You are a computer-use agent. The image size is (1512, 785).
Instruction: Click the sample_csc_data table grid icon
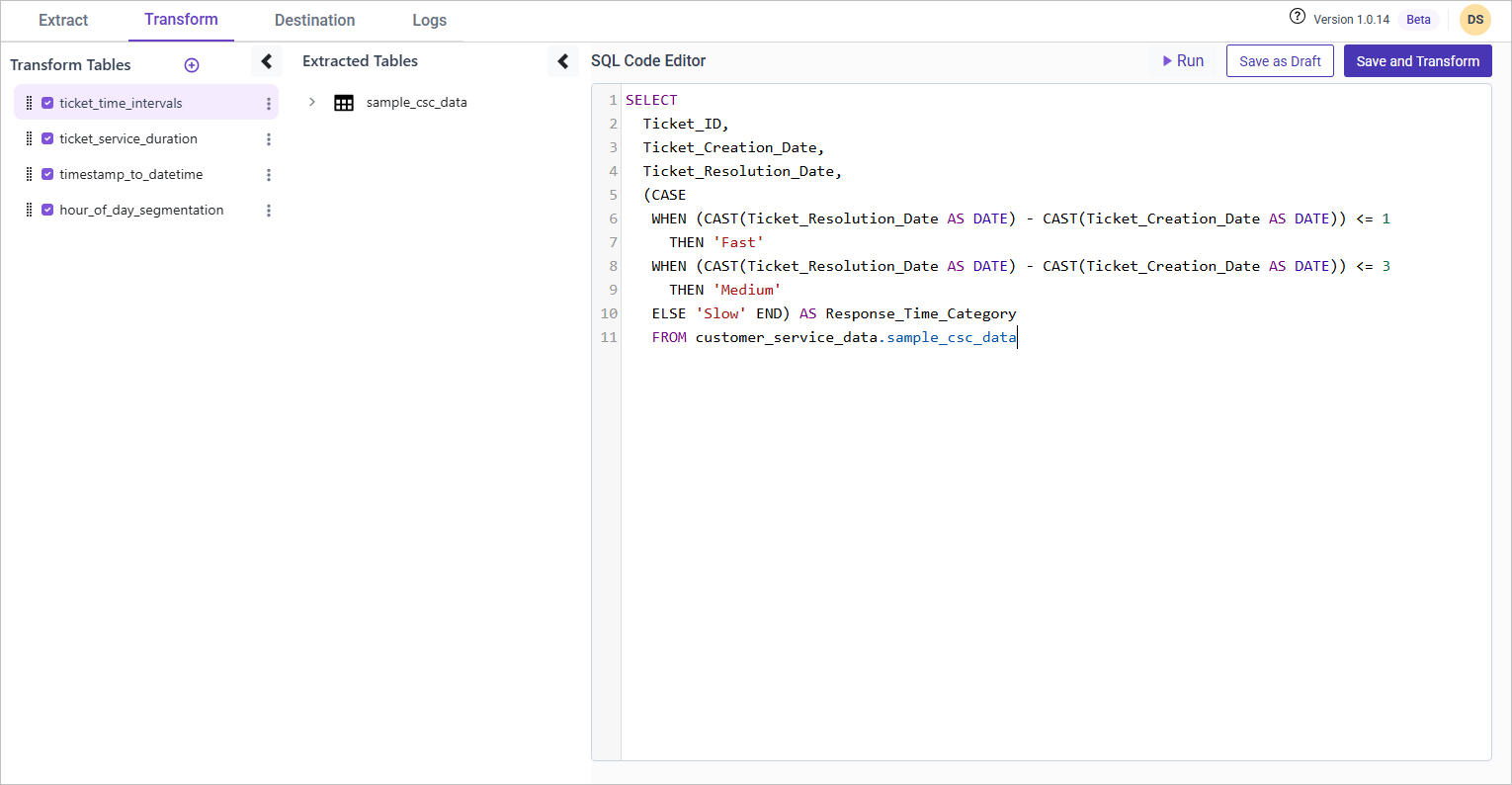344,103
